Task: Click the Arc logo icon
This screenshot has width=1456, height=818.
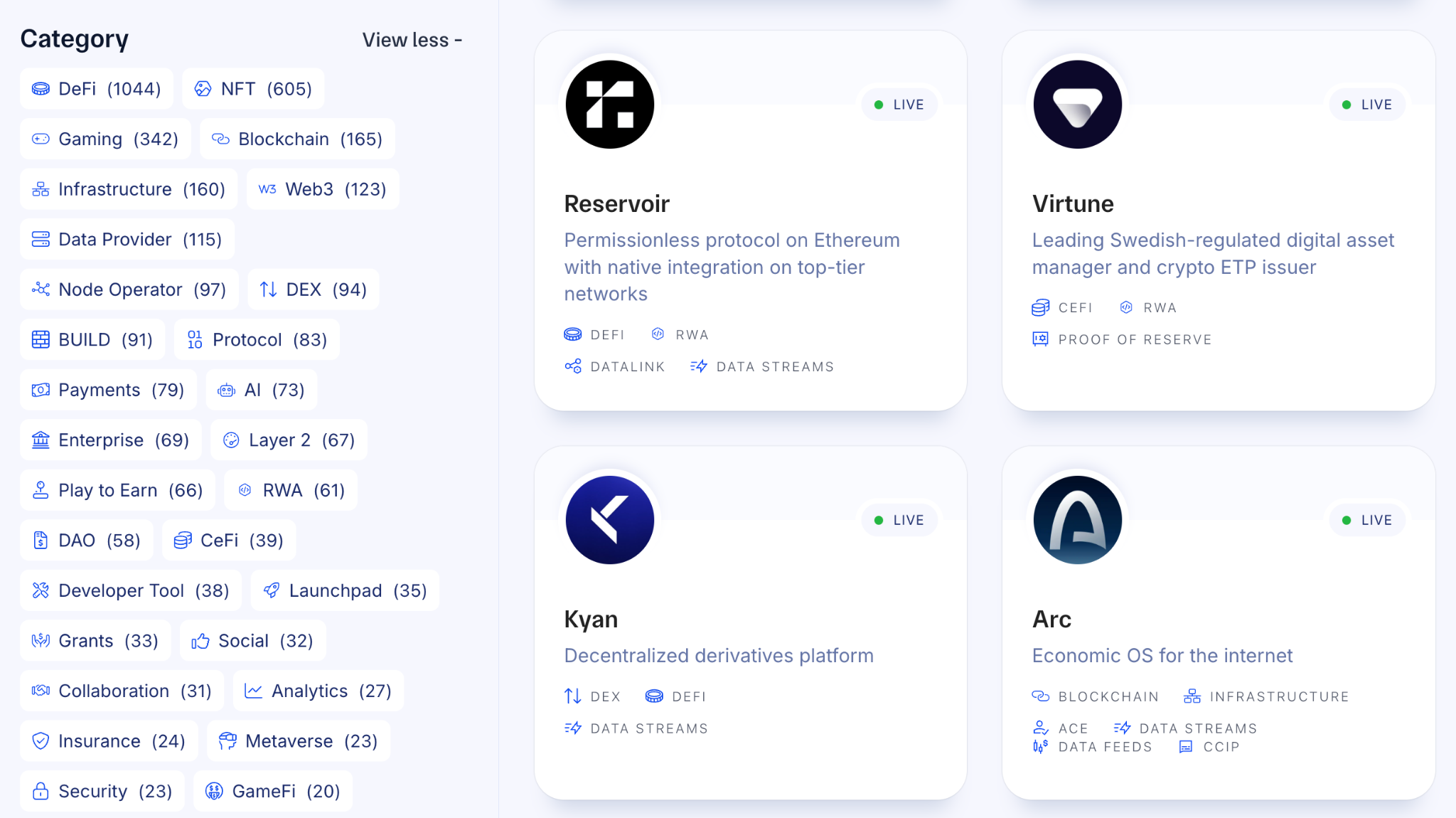Action: tap(1077, 520)
